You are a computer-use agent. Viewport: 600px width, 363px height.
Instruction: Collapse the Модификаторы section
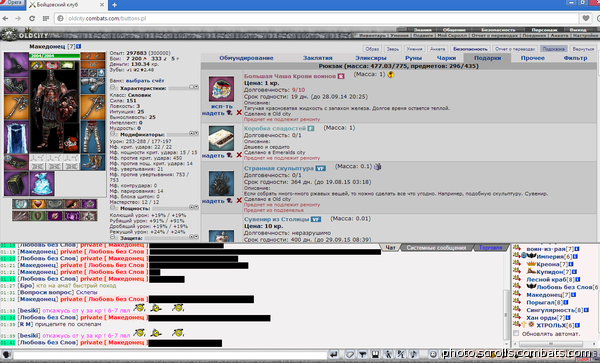(113, 134)
